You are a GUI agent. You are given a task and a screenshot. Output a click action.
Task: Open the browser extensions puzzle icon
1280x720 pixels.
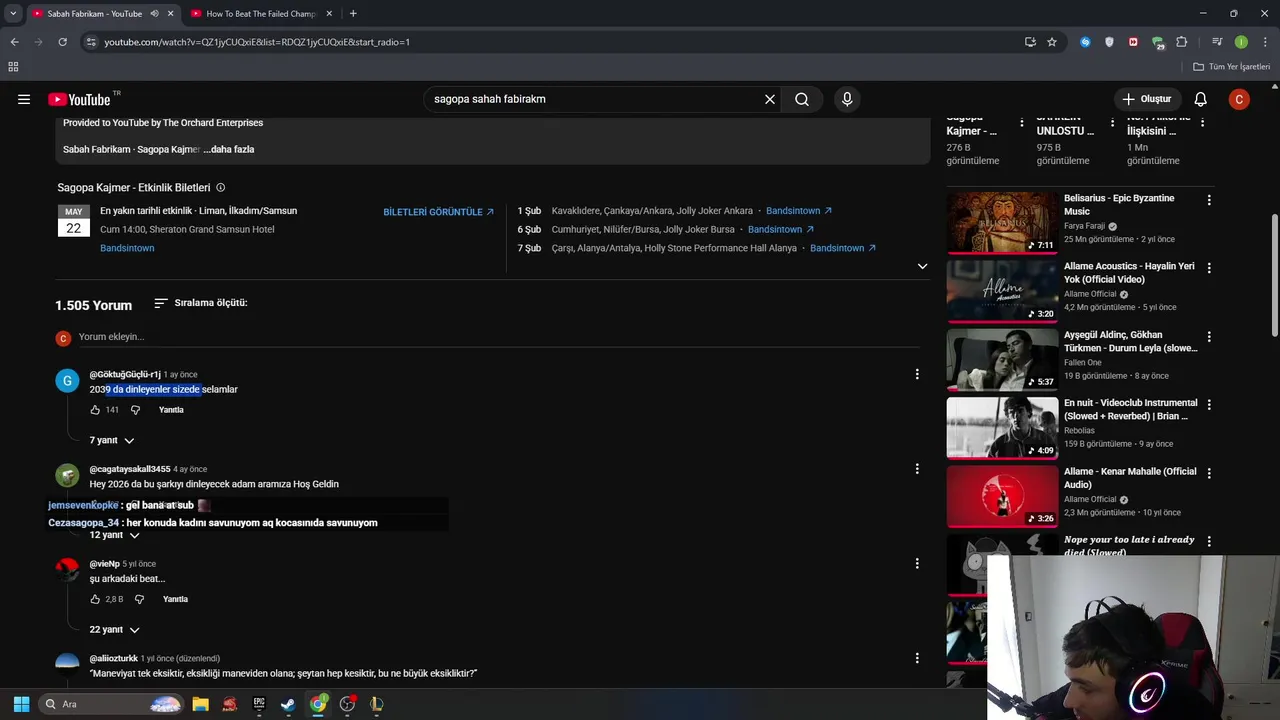pos(1181,42)
